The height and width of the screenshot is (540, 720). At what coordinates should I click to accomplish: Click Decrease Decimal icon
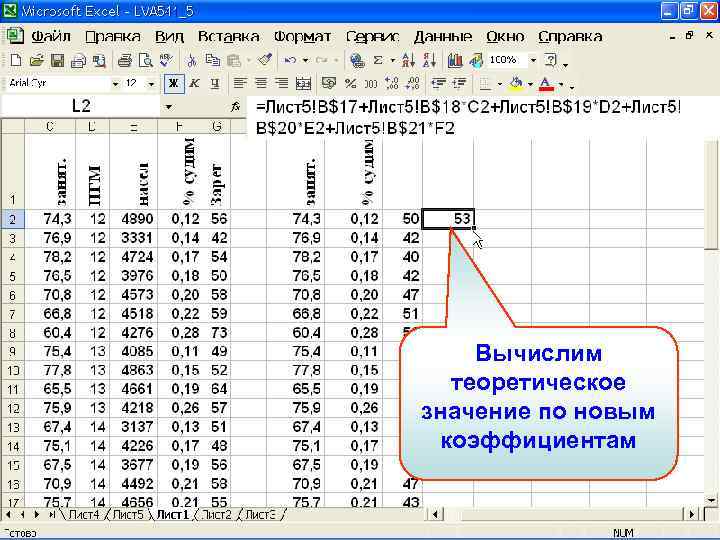(x=413, y=83)
